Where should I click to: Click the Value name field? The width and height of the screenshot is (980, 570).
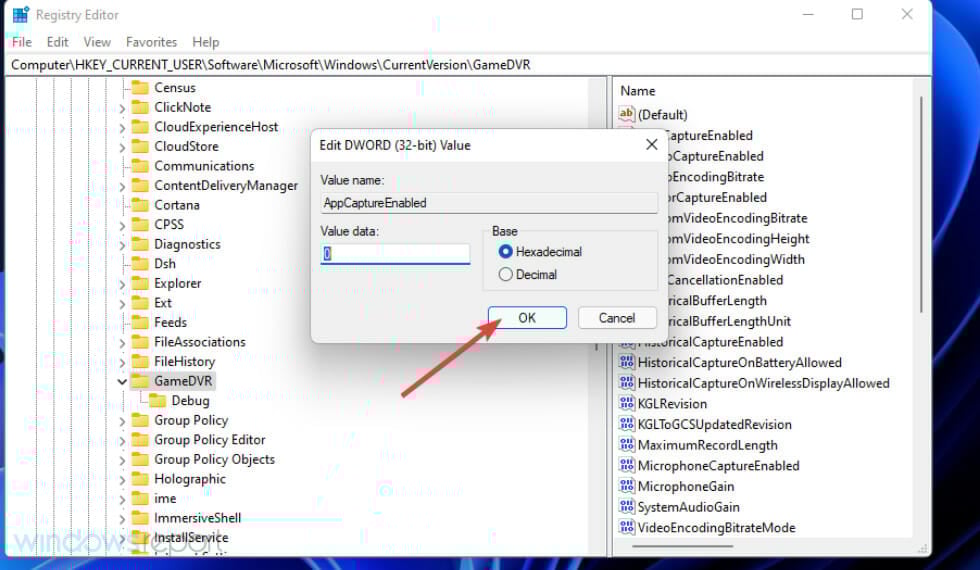(x=489, y=202)
